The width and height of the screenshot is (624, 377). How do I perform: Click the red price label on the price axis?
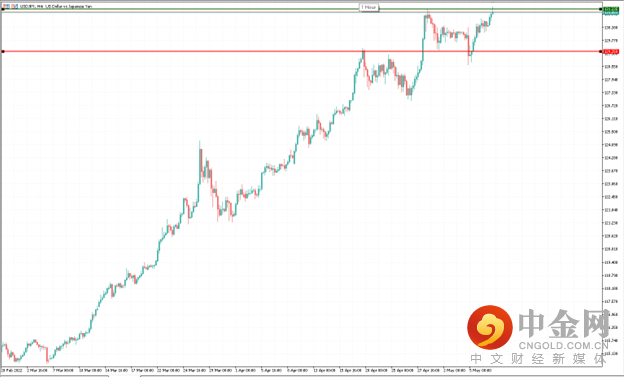point(611,51)
